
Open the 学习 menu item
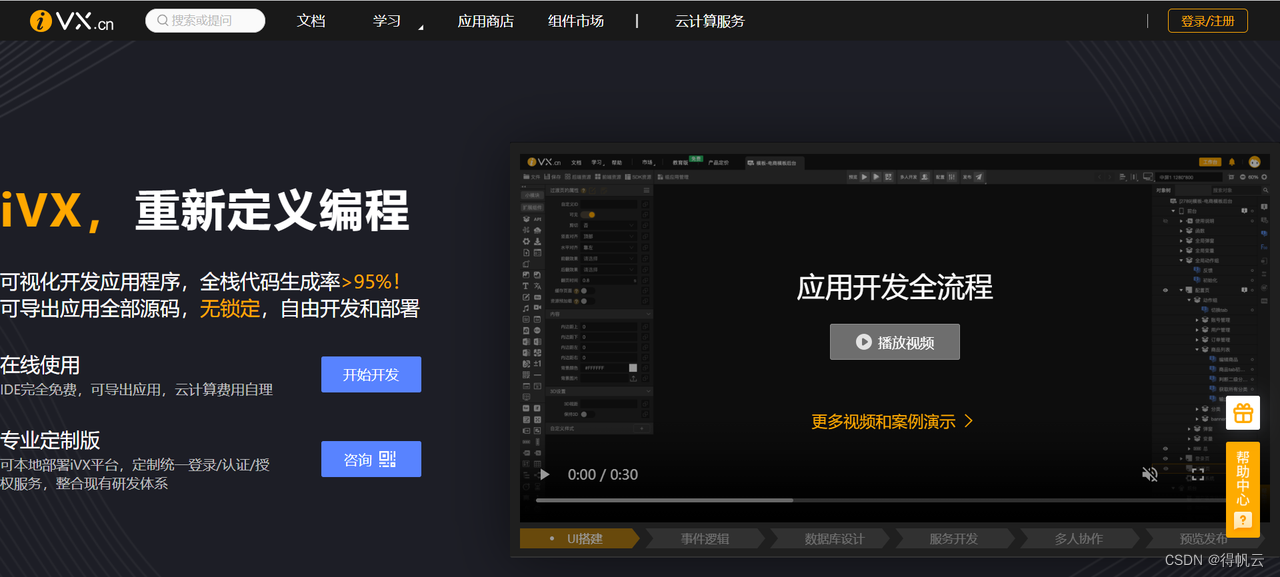point(387,20)
